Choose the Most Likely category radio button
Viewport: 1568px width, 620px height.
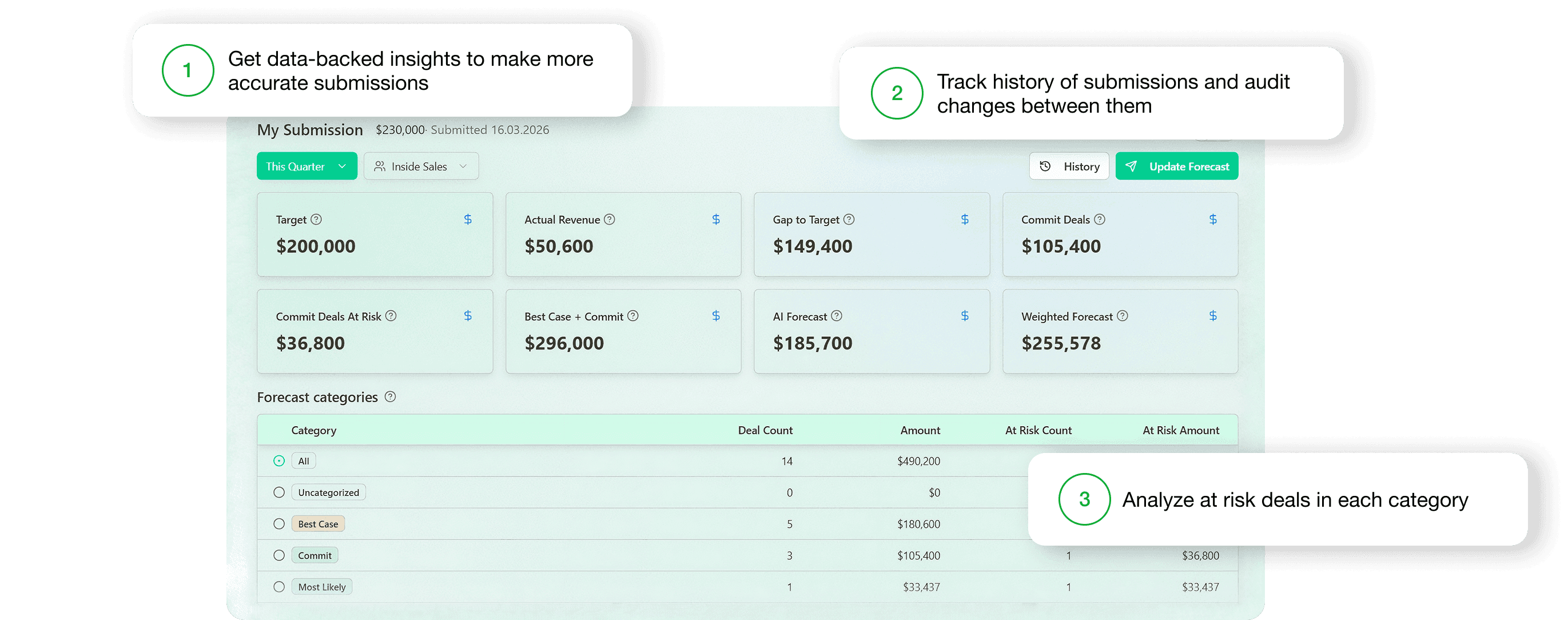click(x=279, y=586)
